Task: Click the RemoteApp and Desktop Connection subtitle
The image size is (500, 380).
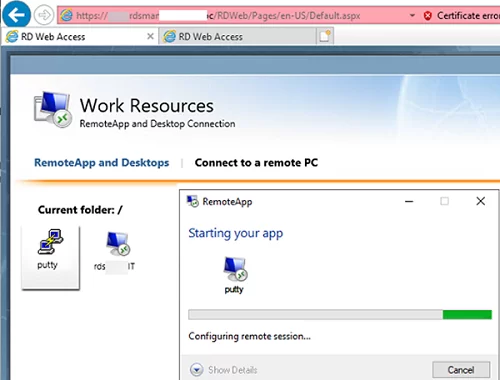Action: 157,124
